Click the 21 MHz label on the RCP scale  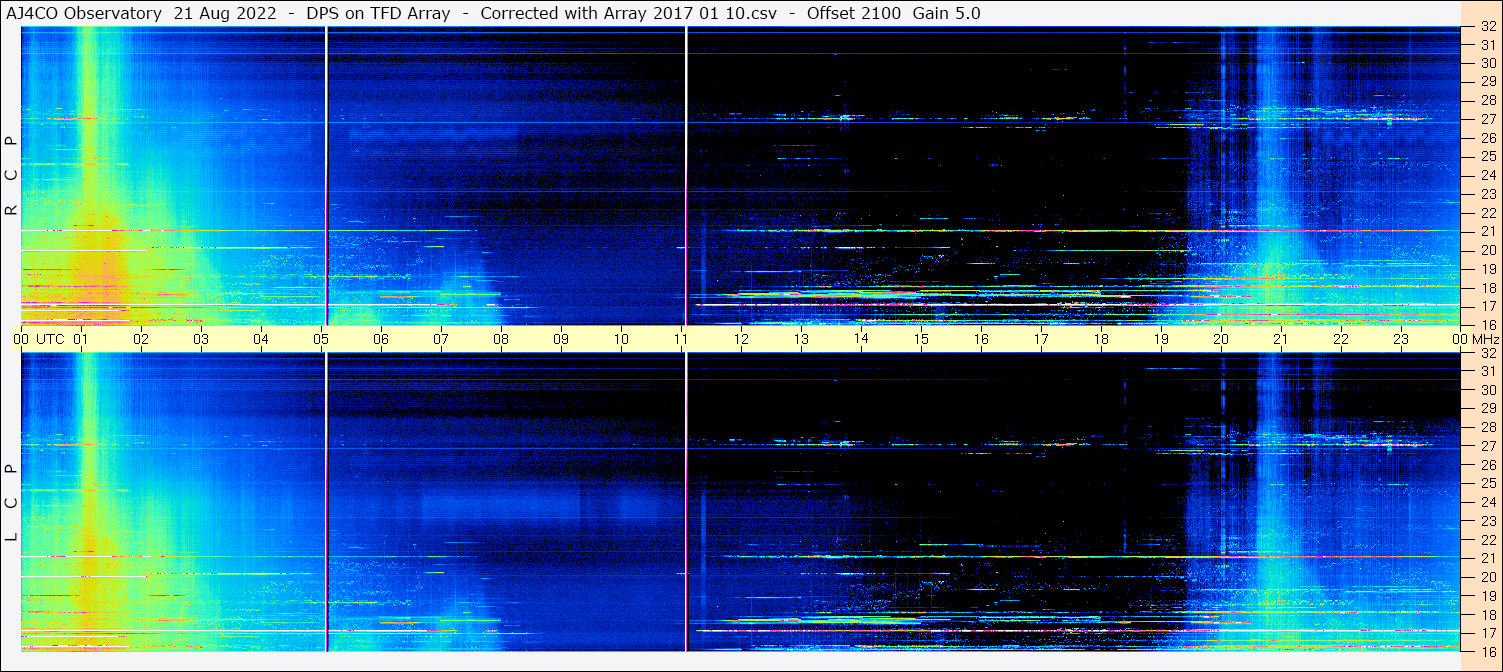1487,231
